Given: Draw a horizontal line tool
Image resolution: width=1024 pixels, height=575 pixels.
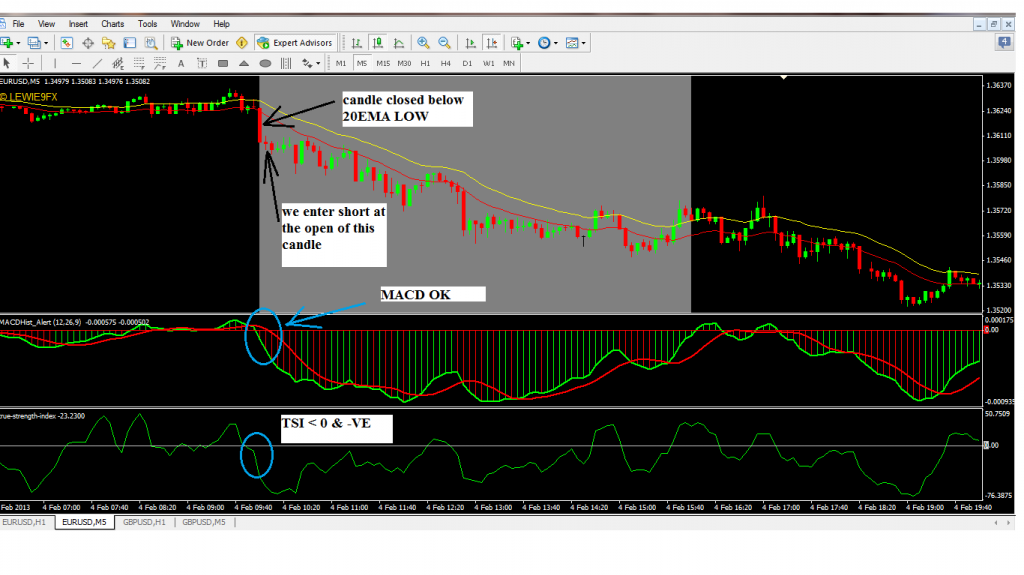Looking at the screenshot, I should [76, 63].
